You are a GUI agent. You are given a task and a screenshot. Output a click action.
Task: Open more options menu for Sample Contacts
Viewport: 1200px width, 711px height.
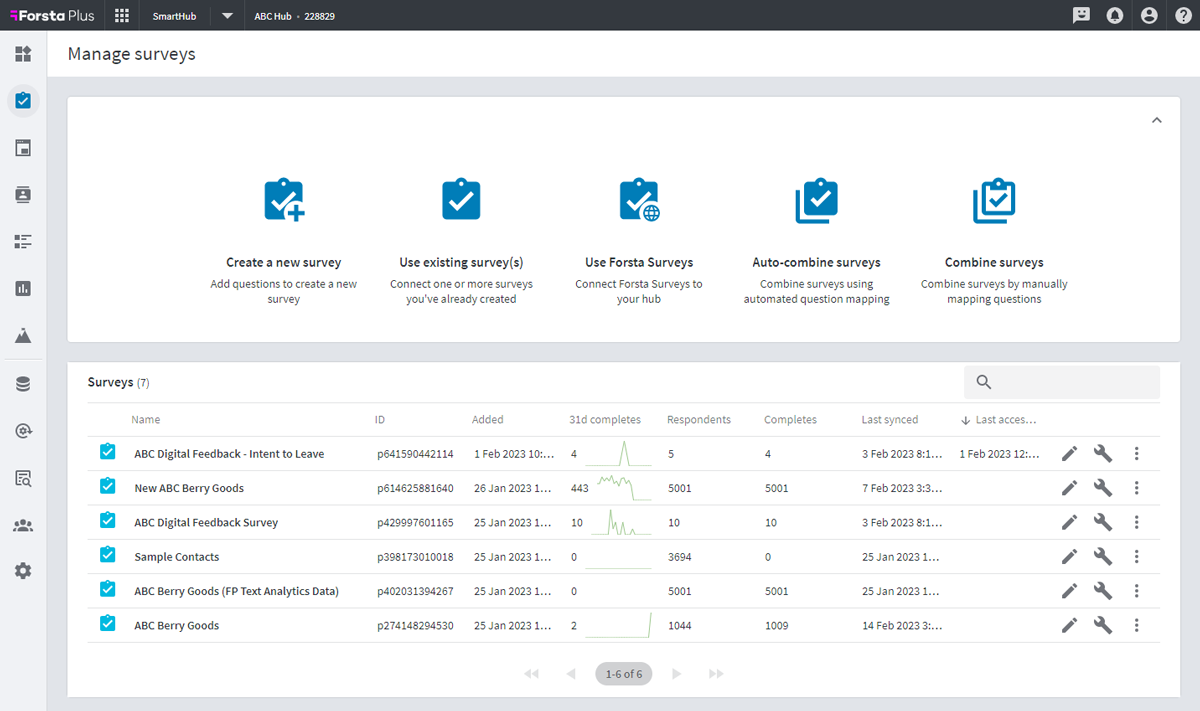coord(1137,557)
